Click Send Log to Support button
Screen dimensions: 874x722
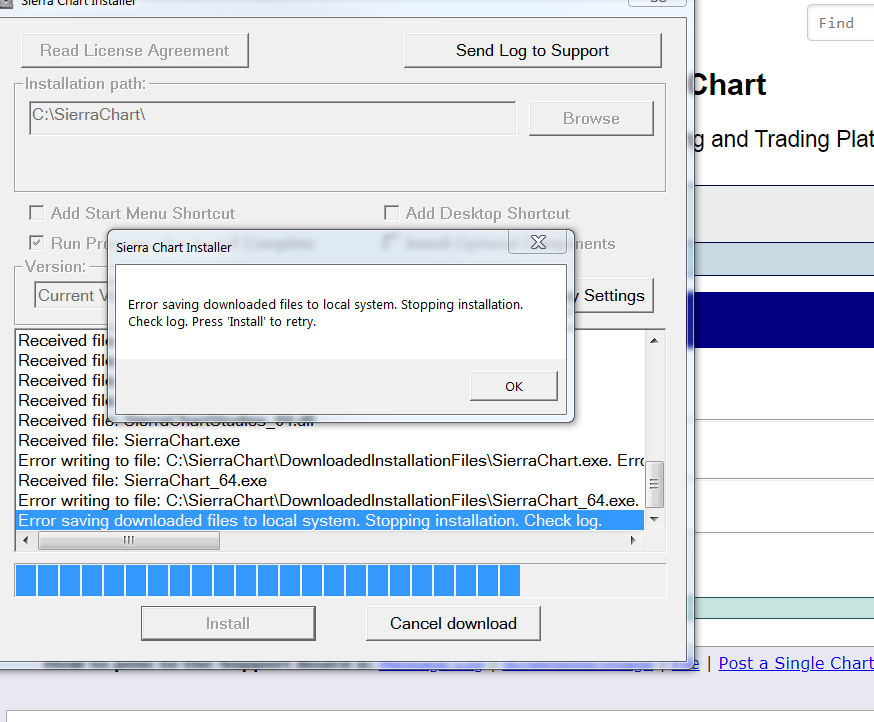click(532, 51)
